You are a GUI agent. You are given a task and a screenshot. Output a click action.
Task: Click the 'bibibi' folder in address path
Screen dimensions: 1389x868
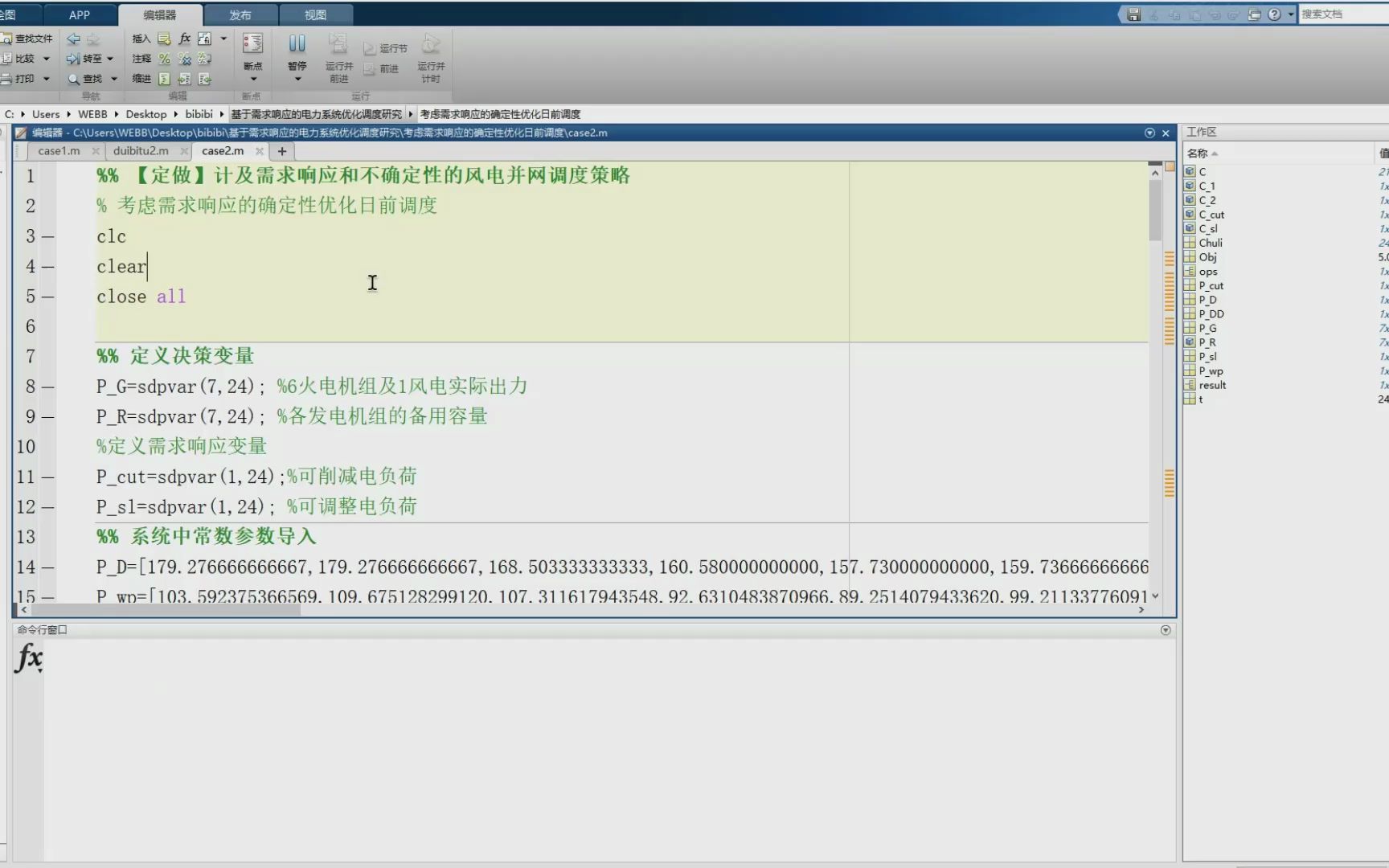click(199, 114)
